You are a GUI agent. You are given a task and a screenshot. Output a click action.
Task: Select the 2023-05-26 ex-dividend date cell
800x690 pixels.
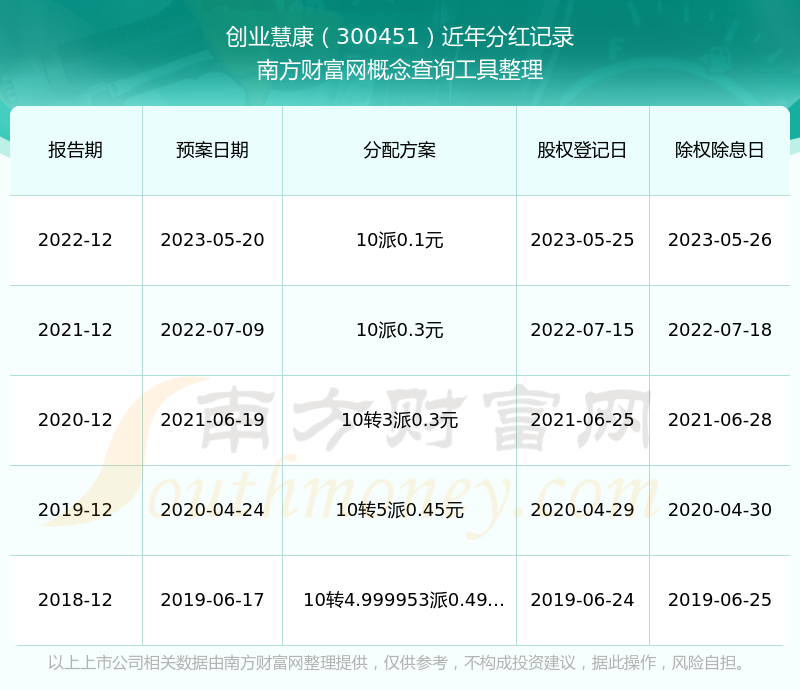point(719,240)
